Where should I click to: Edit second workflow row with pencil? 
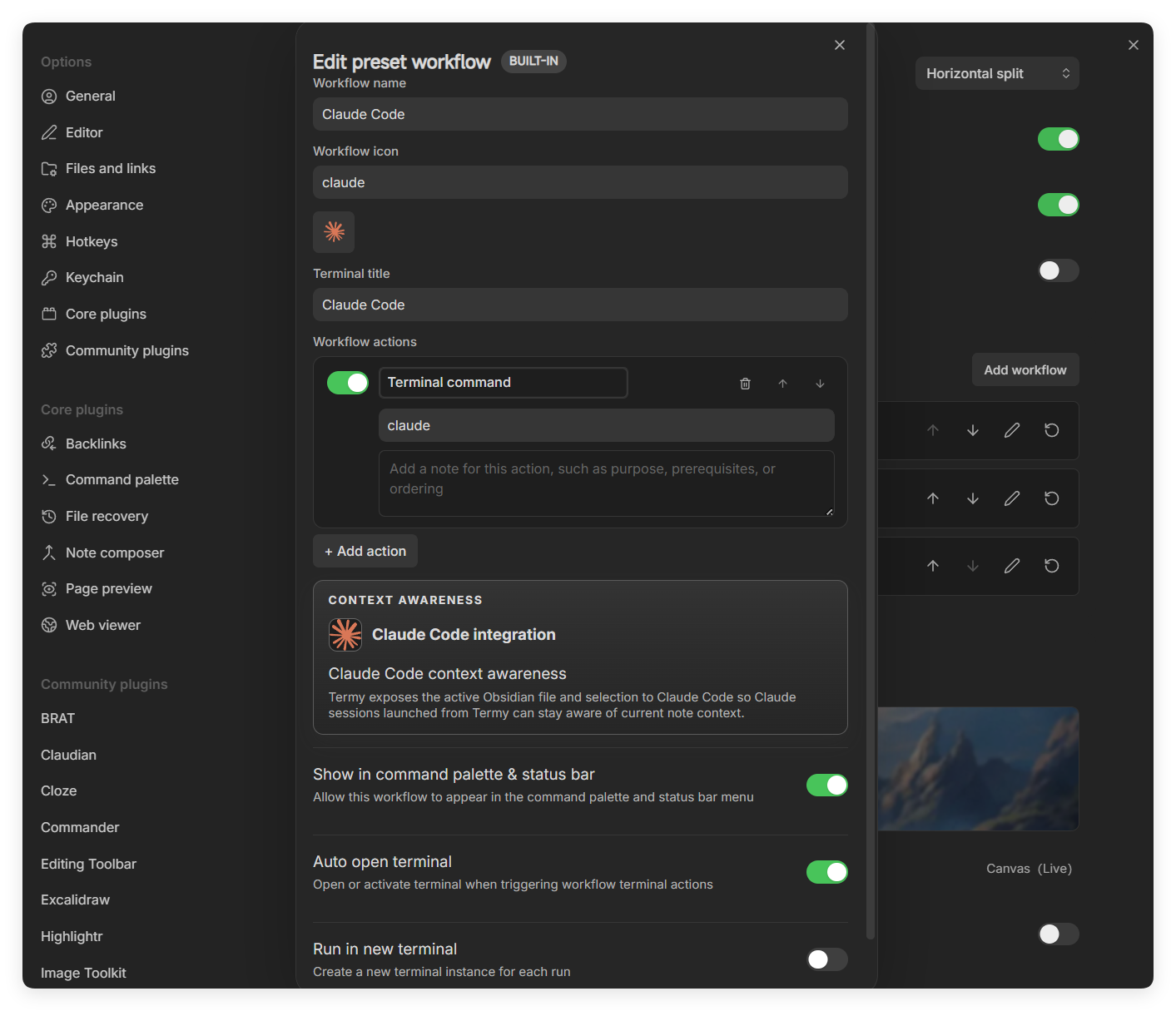[x=1012, y=498]
